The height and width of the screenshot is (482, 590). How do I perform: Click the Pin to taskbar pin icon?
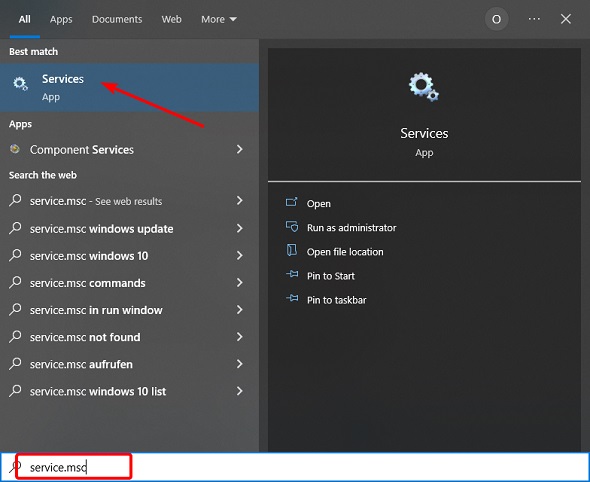[292, 299]
